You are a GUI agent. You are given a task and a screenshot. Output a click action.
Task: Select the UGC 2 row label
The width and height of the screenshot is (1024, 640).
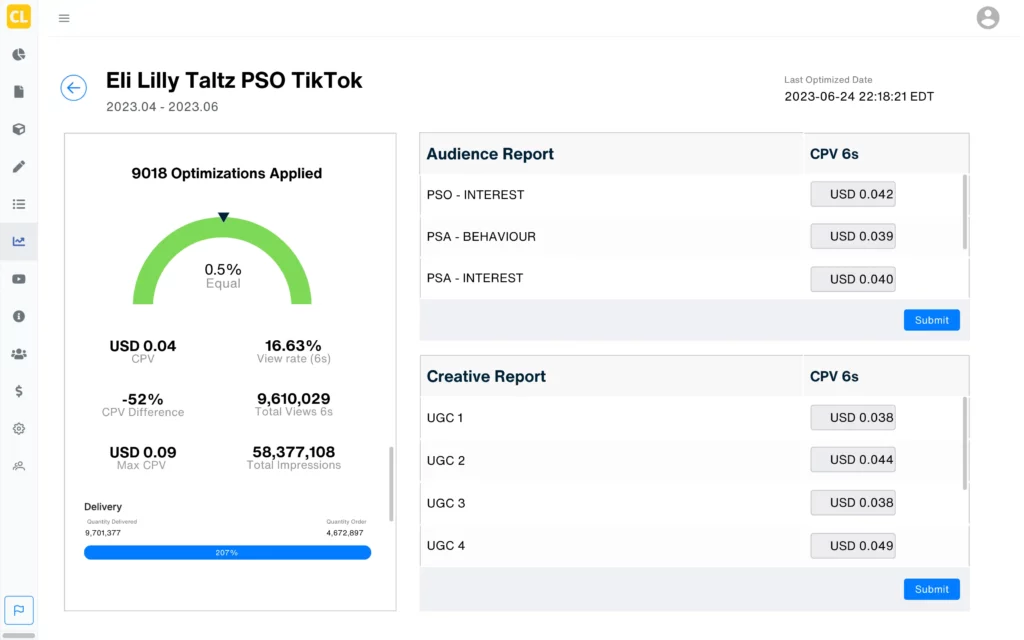pyautogui.click(x=446, y=460)
